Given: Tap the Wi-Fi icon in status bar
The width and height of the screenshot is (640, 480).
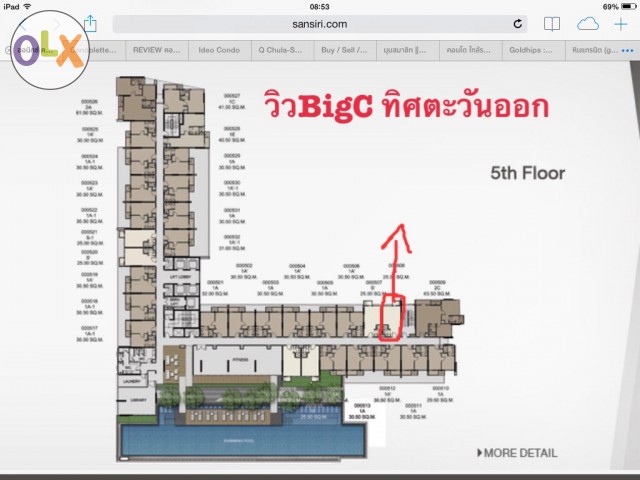Looking at the screenshot, I should tap(42, 6).
